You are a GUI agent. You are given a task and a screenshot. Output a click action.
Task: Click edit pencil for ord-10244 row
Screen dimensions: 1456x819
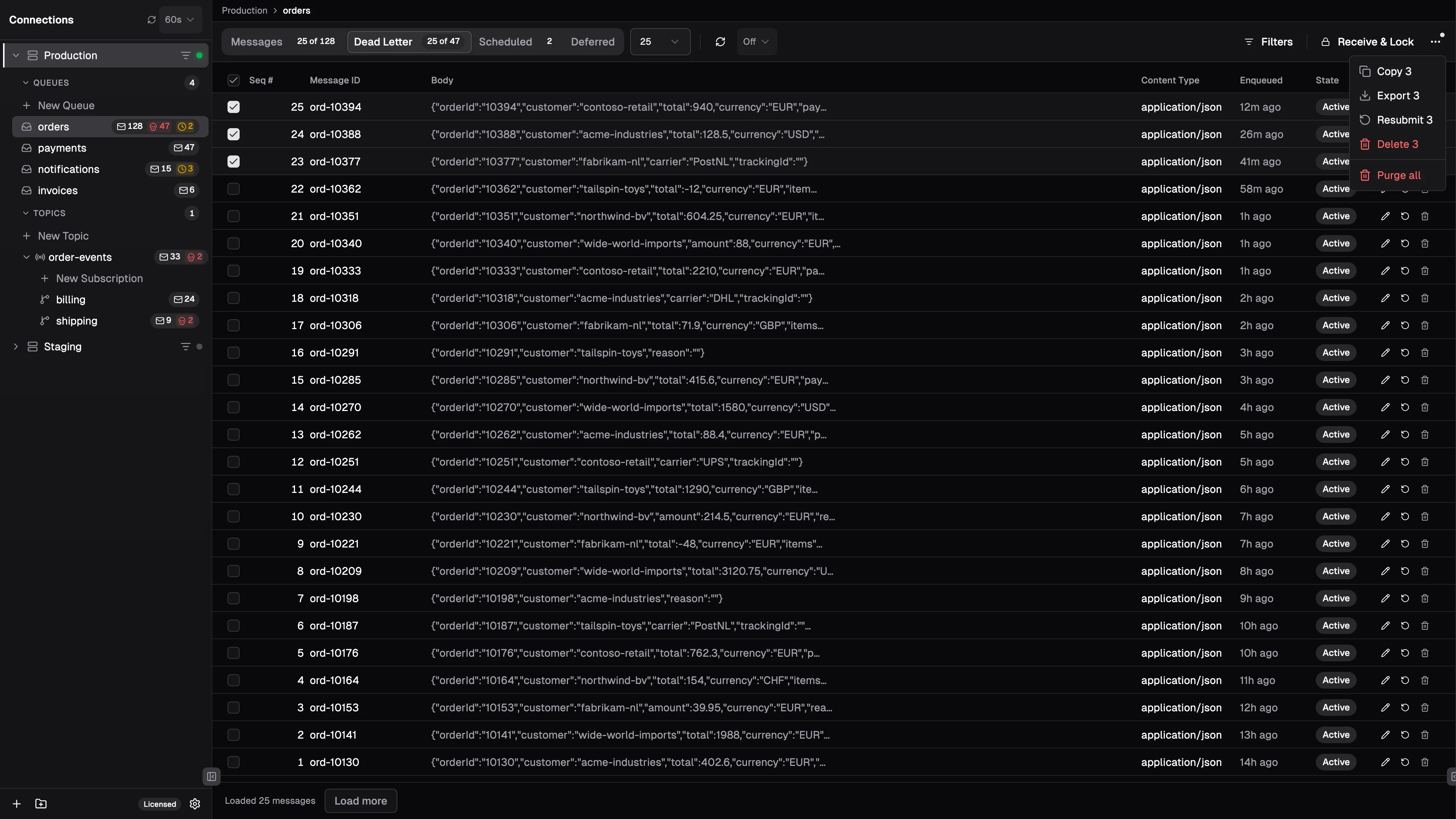click(x=1385, y=490)
